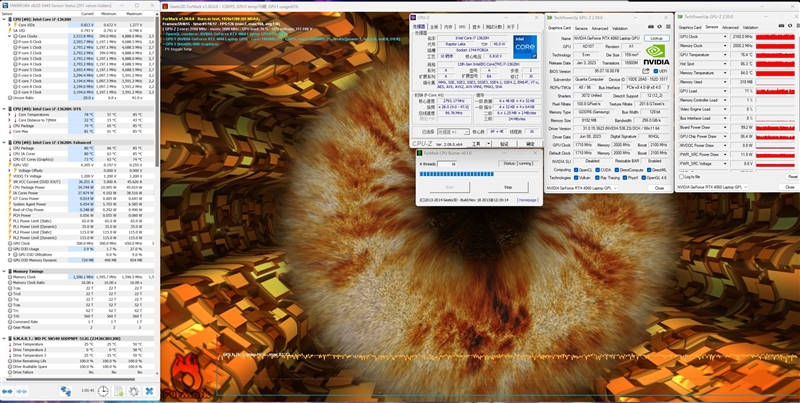Toggle the DirectML checkbox in GPU-Z
Image resolution: width=800 pixels, height=403 pixels.
coord(649,169)
